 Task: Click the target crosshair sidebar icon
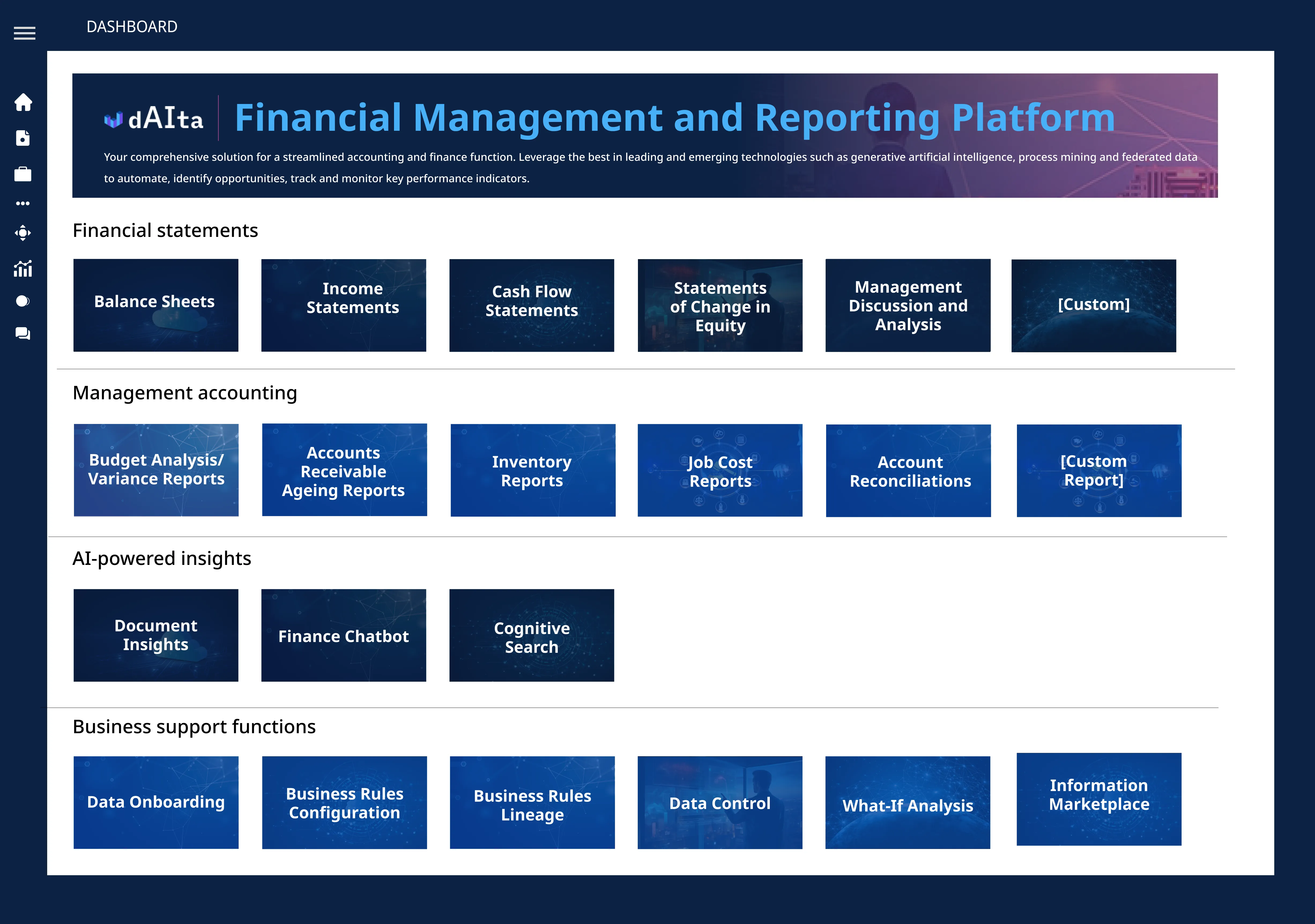pyautogui.click(x=23, y=233)
